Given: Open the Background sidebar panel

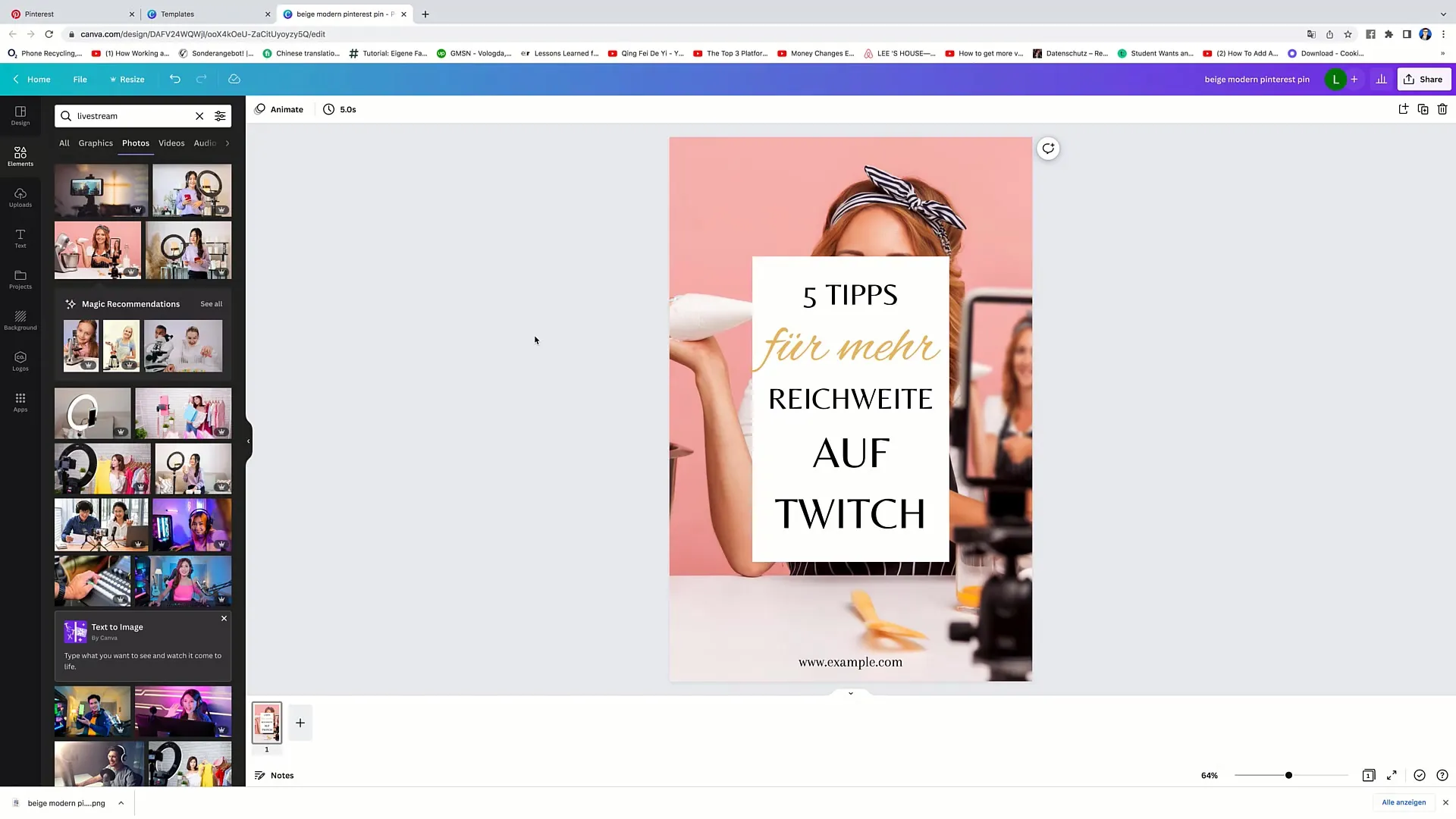Looking at the screenshot, I should [20, 320].
